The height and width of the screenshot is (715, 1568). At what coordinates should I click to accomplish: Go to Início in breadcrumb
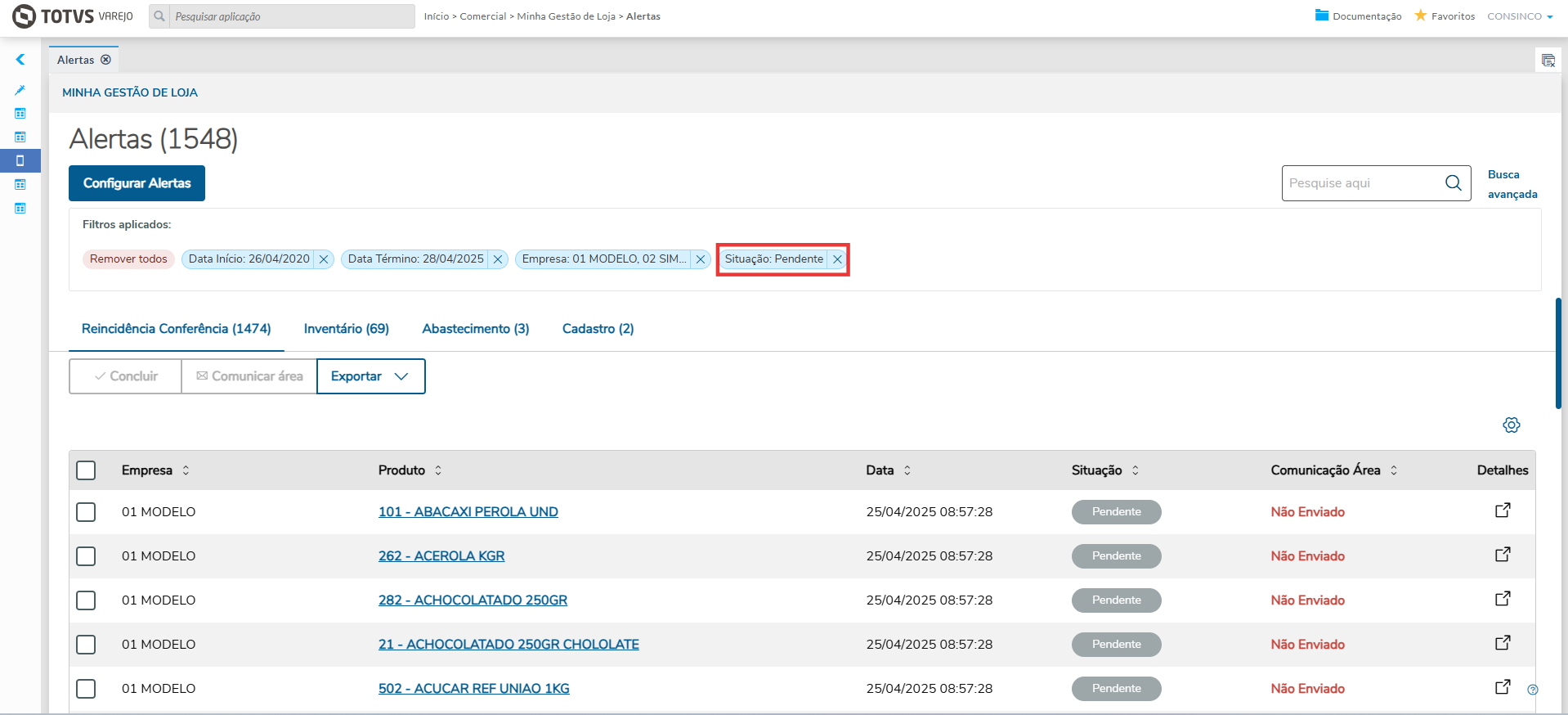(437, 16)
